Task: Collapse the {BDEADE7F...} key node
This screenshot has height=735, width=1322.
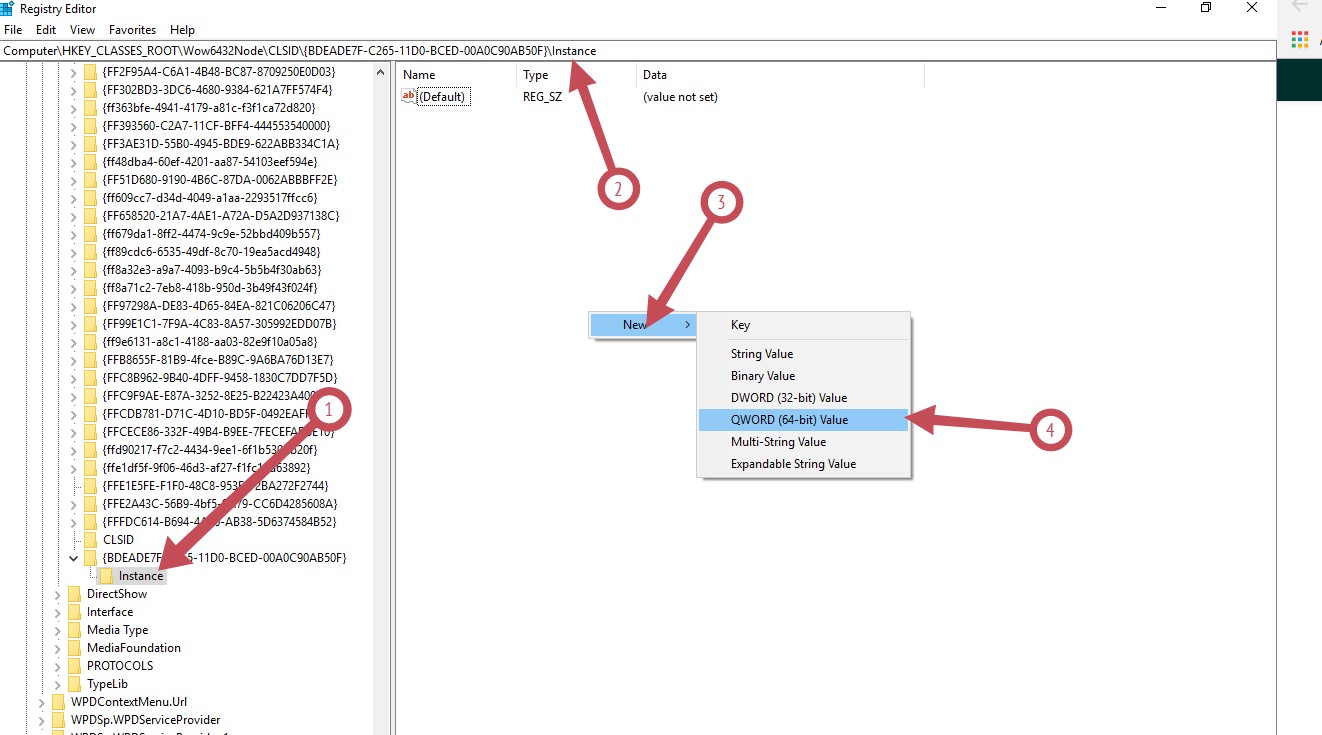Action: coord(73,558)
